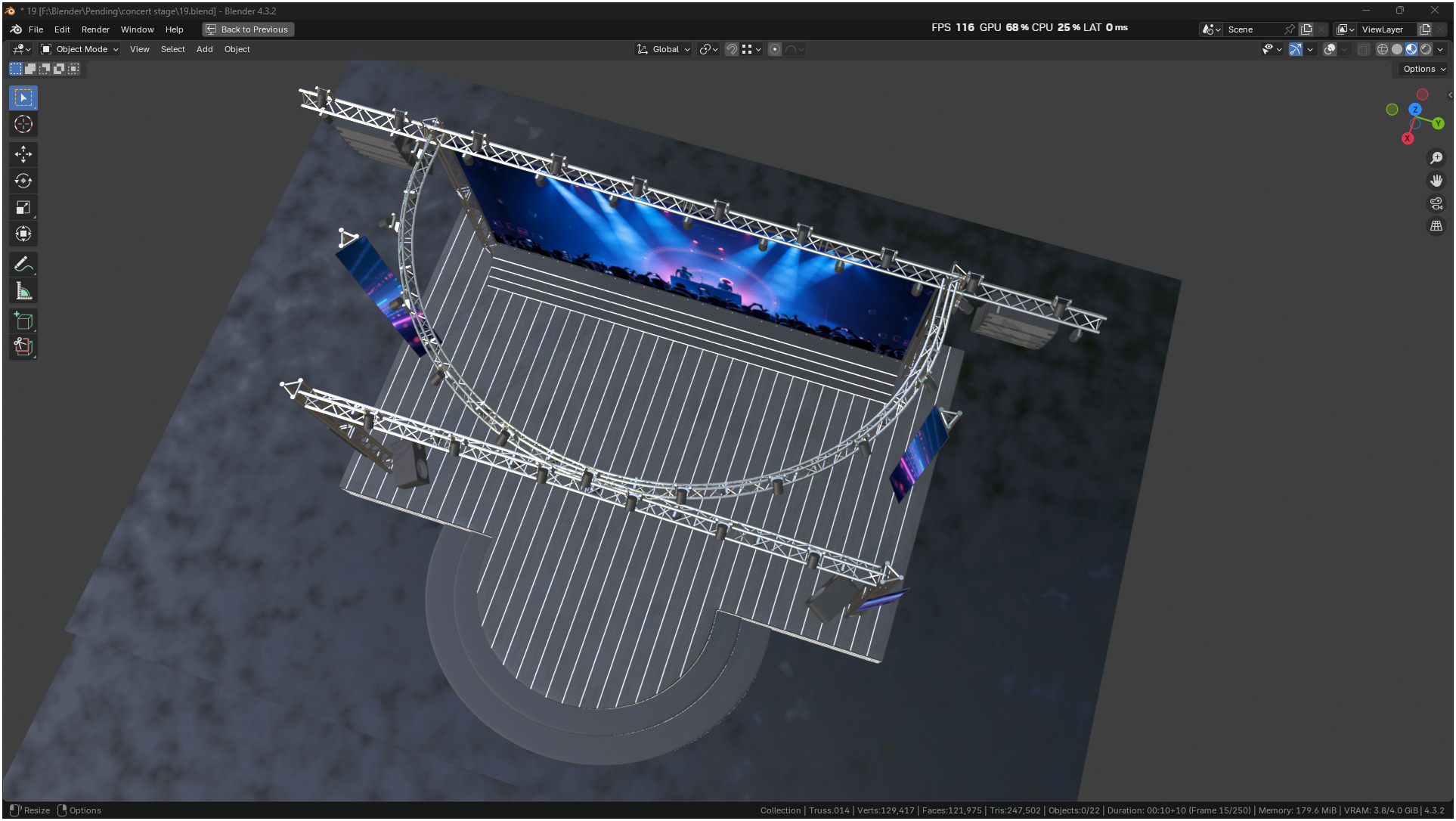
Task: Toggle camera view in viewport
Action: click(1436, 203)
